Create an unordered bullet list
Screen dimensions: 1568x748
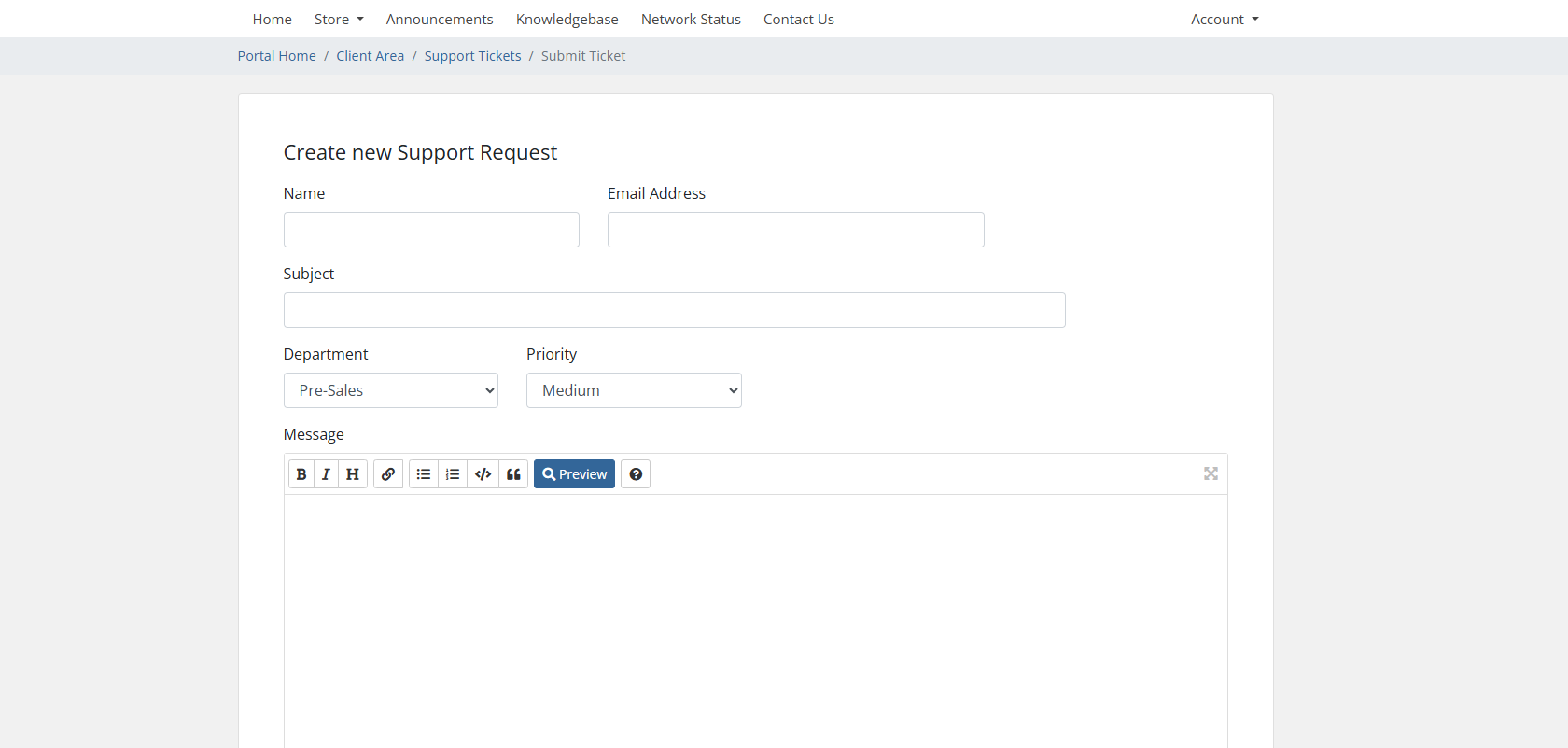pyautogui.click(x=424, y=474)
